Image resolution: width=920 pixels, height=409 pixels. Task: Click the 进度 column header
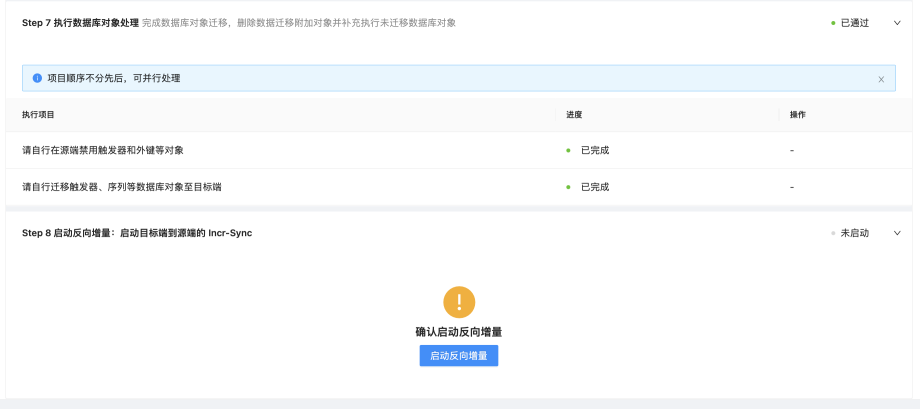coord(574,115)
